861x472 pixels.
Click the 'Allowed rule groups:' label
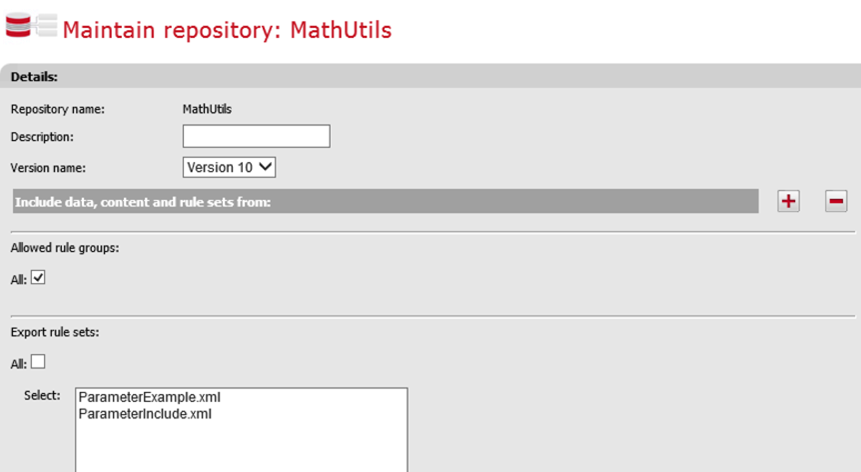pos(65,247)
